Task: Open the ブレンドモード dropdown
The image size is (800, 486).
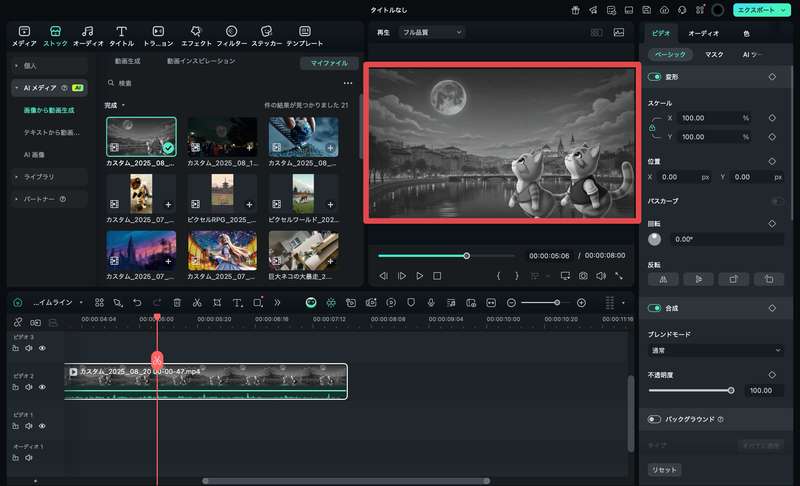Action: (716, 350)
